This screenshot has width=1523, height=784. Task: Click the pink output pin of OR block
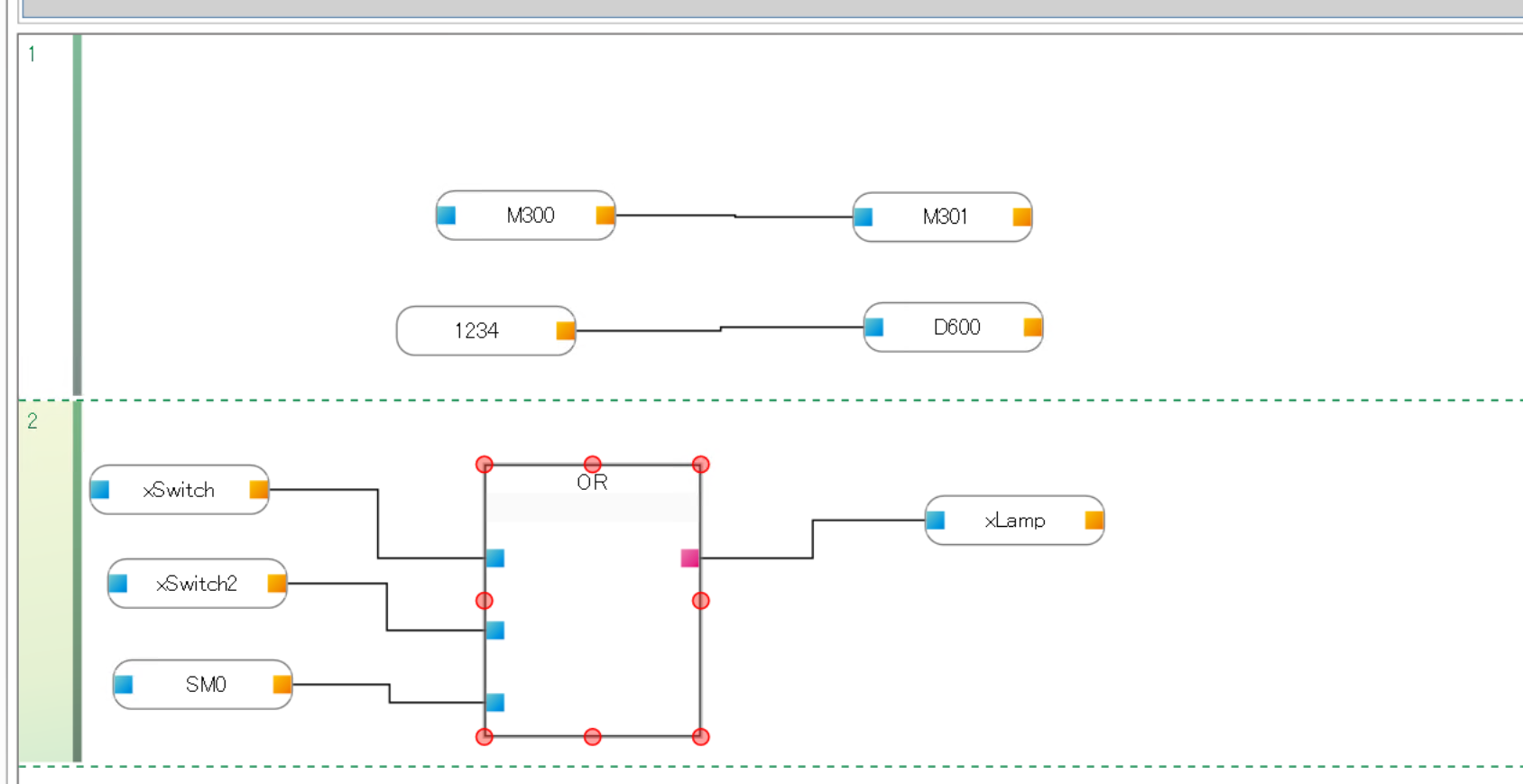[x=689, y=558]
